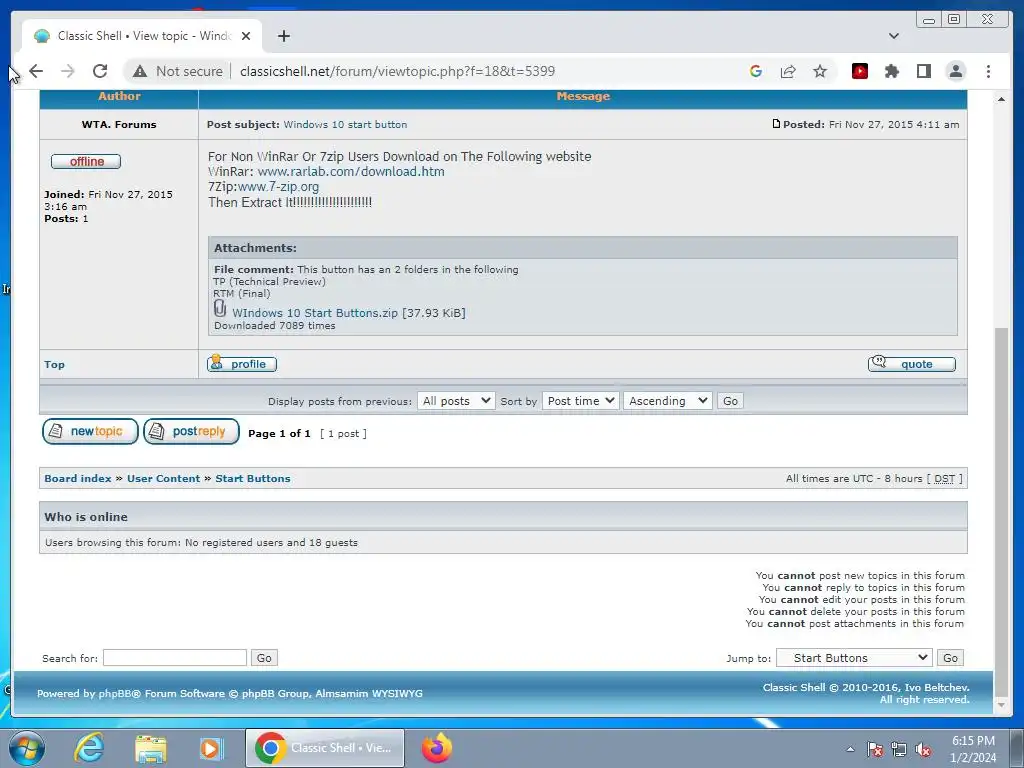Click the muted volume tray icon

click(923, 750)
